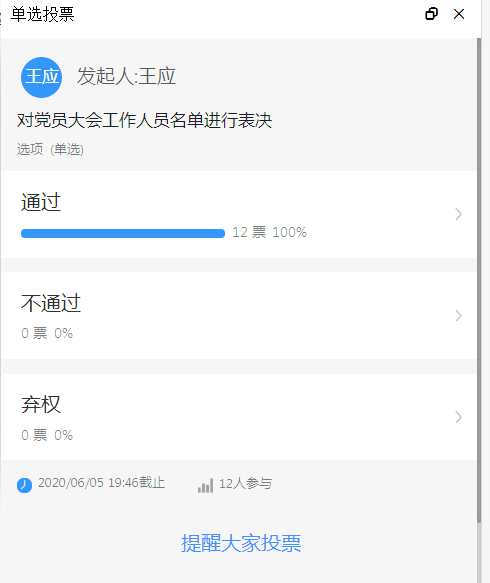
Task: Click the 2020/06/05 19:46截止 deadline text
Action: tap(101, 483)
